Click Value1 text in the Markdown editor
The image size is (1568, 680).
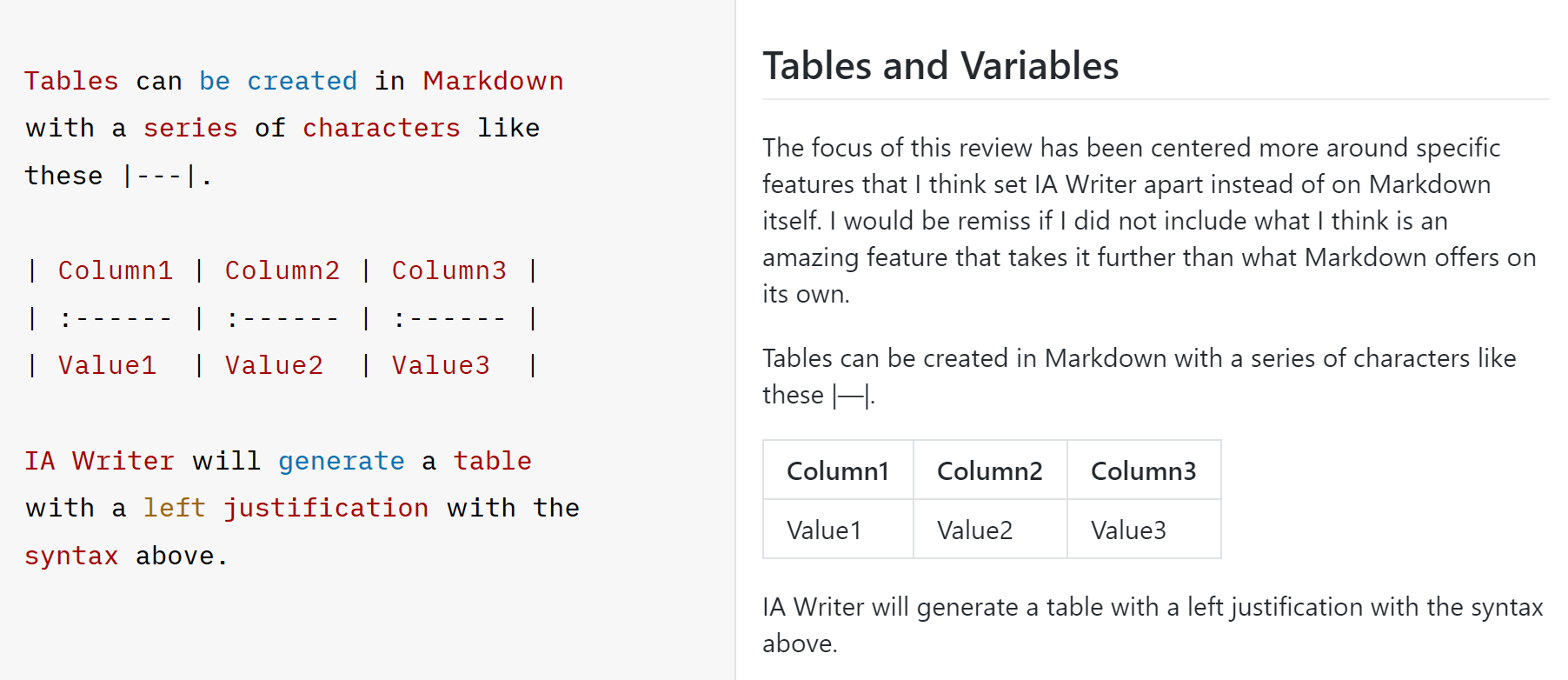point(108,365)
